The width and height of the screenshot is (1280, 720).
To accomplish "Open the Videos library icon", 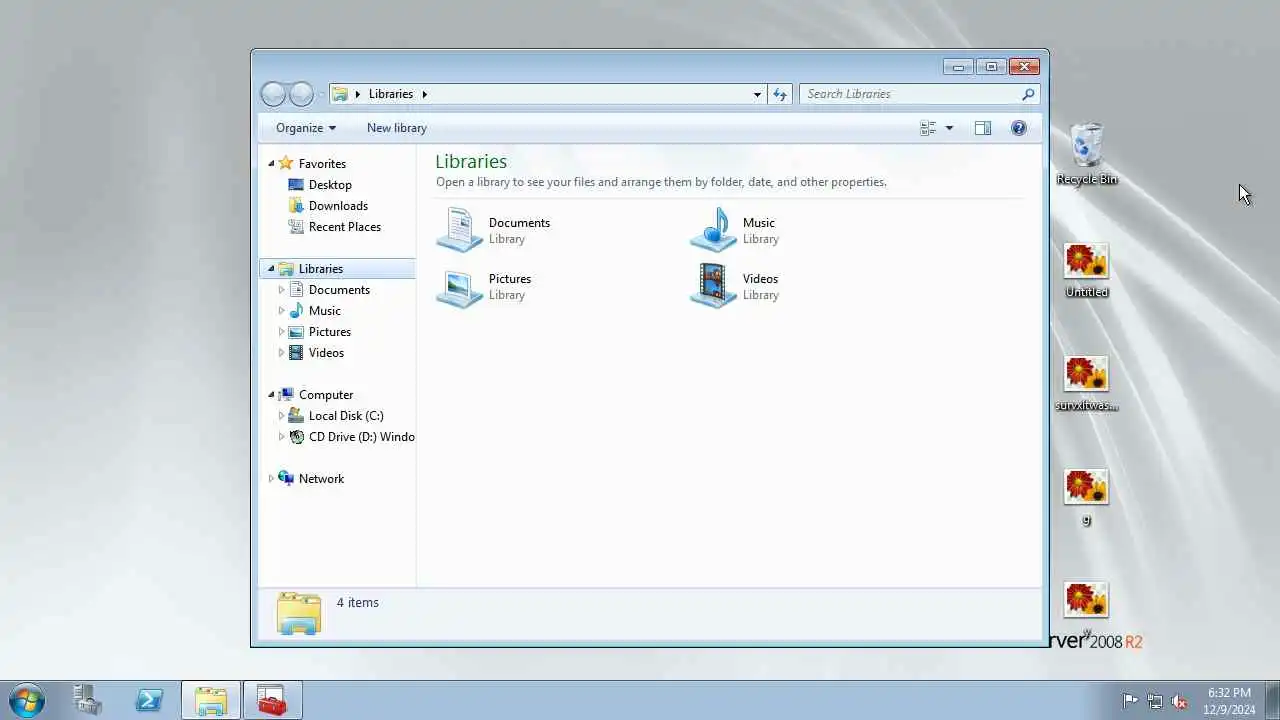I will pos(714,286).
